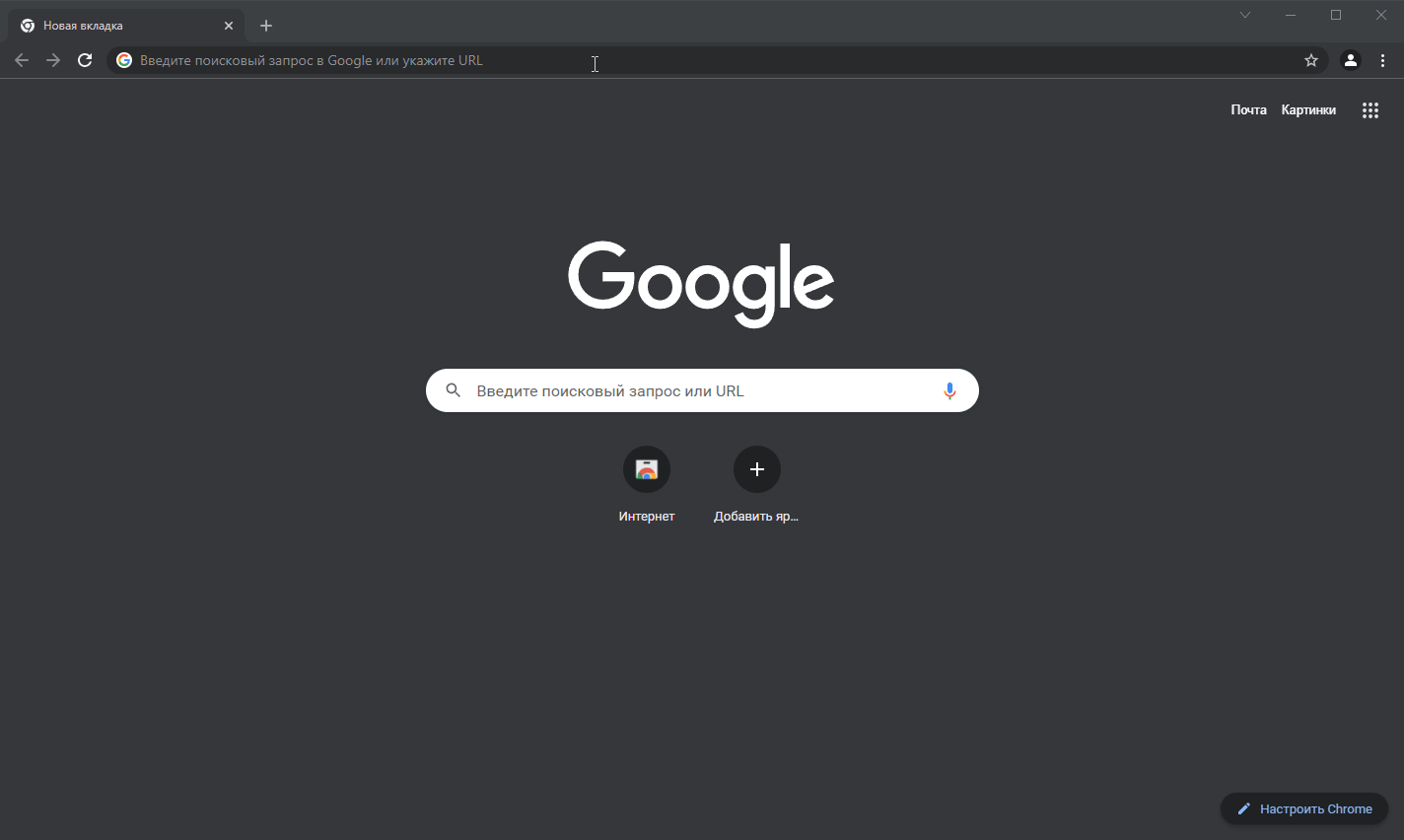The width and height of the screenshot is (1404, 840).
Task: Focus the address bar URL field
Action: pyautogui.click(x=718, y=60)
